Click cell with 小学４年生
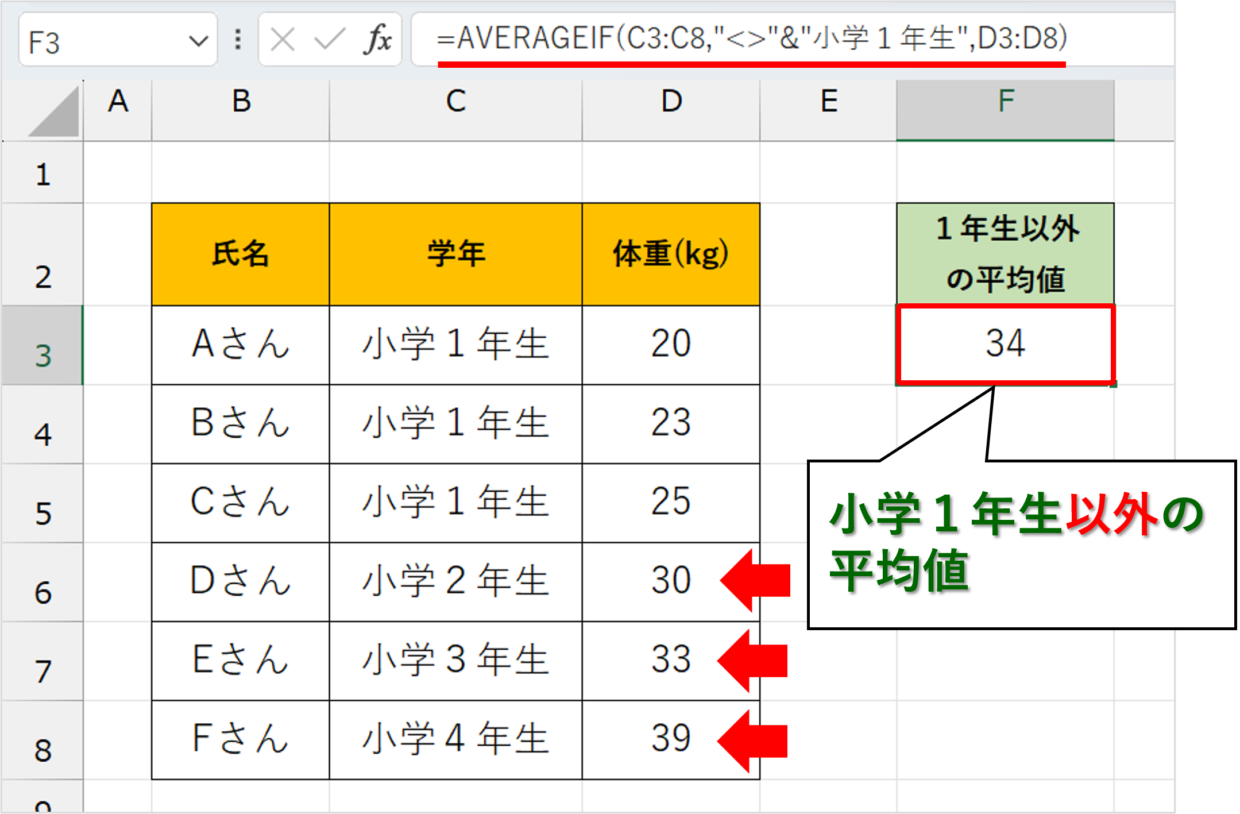This screenshot has height=814, width=1240. (456, 739)
